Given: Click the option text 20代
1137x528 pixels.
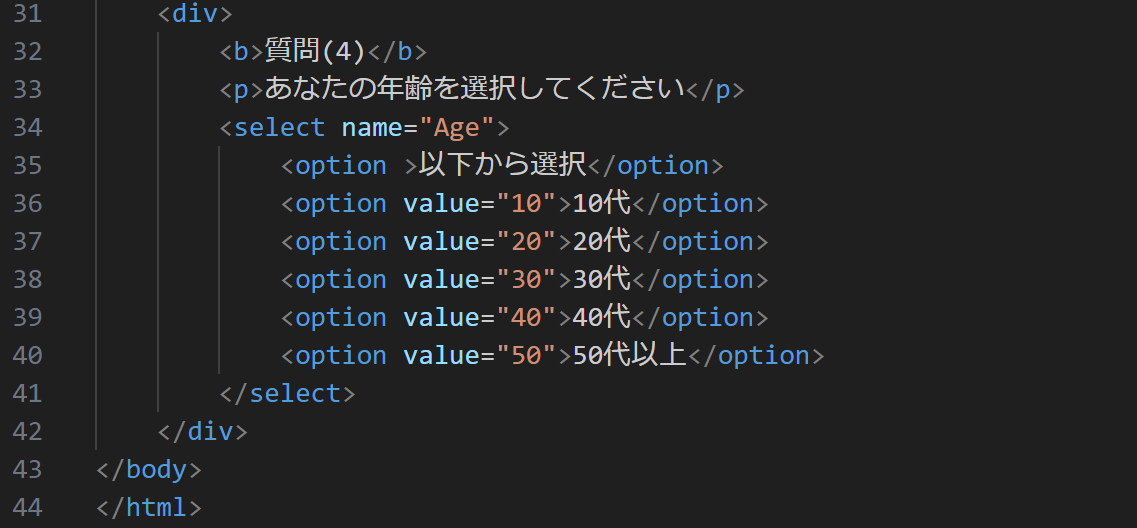Looking at the screenshot, I should click(x=602, y=242).
